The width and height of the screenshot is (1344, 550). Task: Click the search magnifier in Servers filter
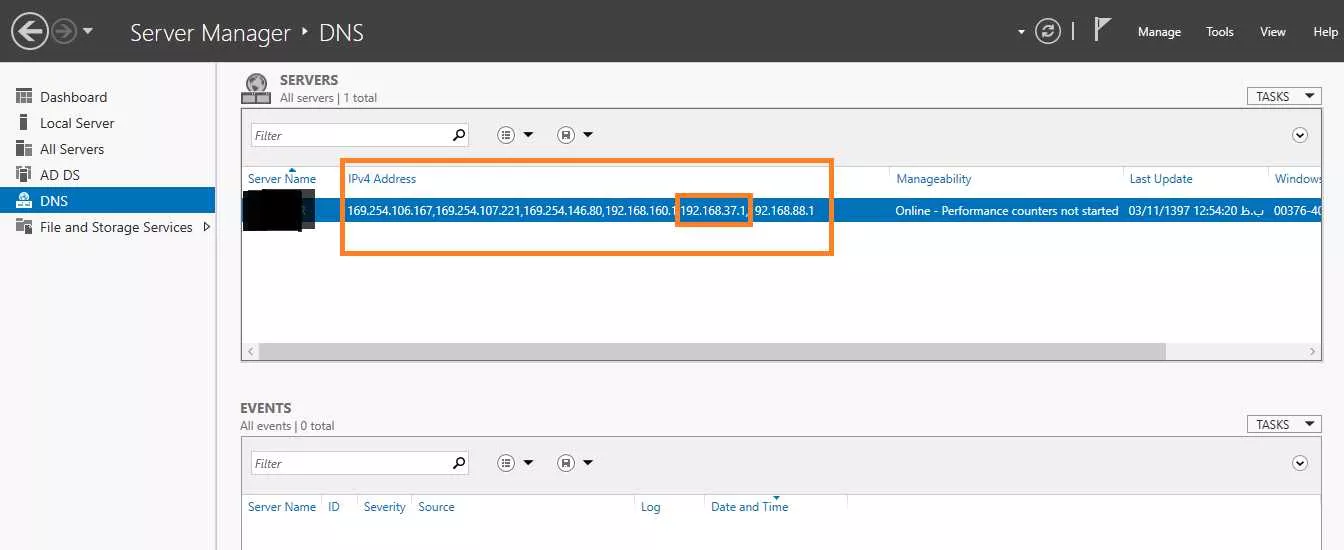(x=459, y=134)
